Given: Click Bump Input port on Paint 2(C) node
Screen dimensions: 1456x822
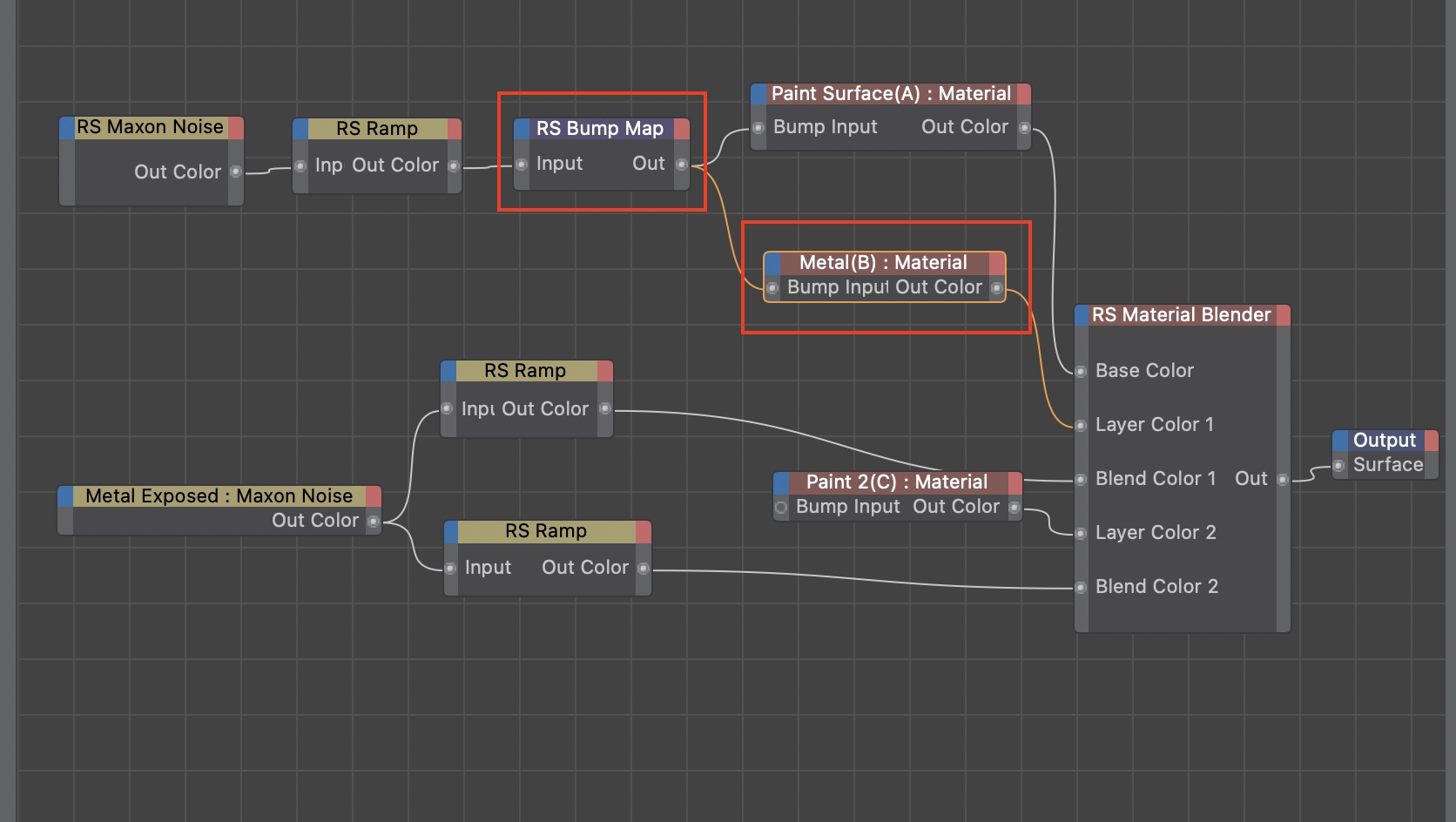Looking at the screenshot, I should click(x=781, y=508).
